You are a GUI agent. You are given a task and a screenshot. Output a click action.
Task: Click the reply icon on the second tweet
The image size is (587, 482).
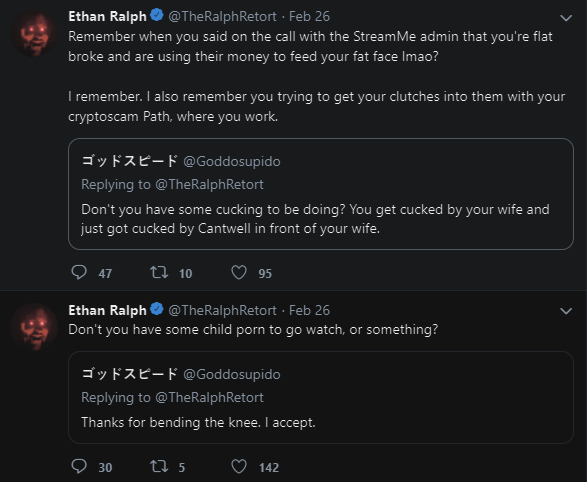tap(79, 466)
